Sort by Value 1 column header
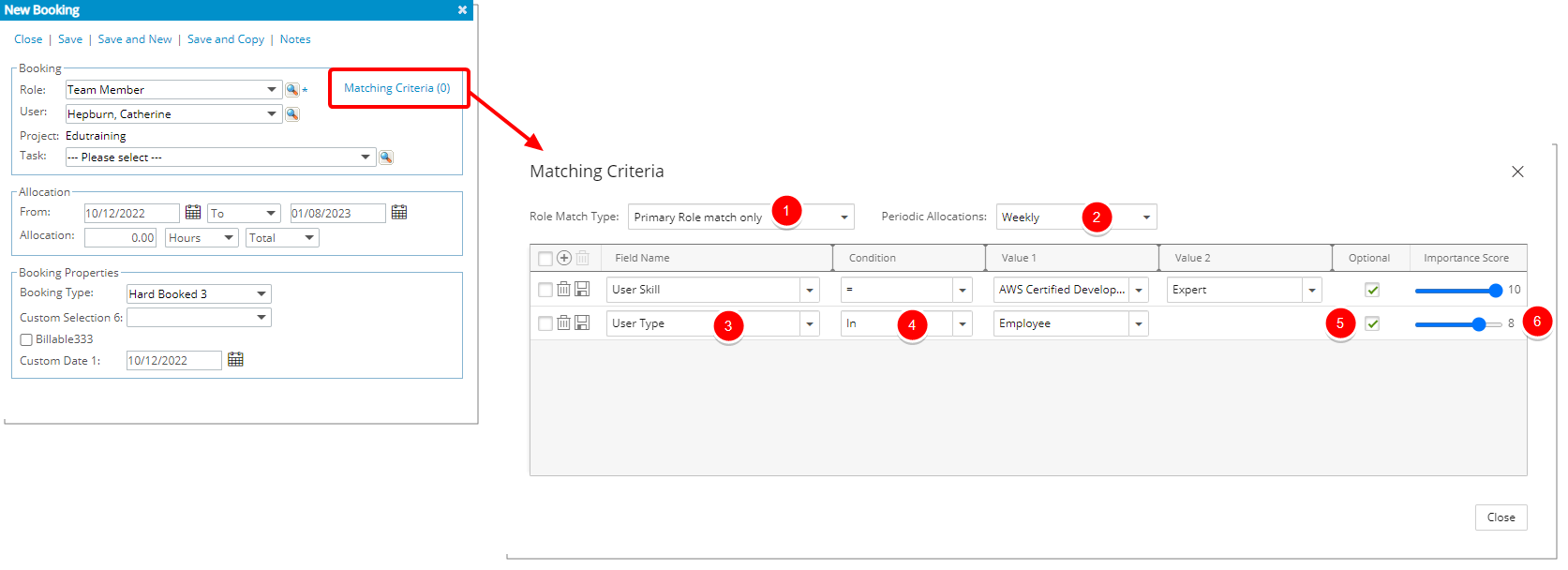The height and width of the screenshot is (570, 1568). click(x=1019, y=258)
